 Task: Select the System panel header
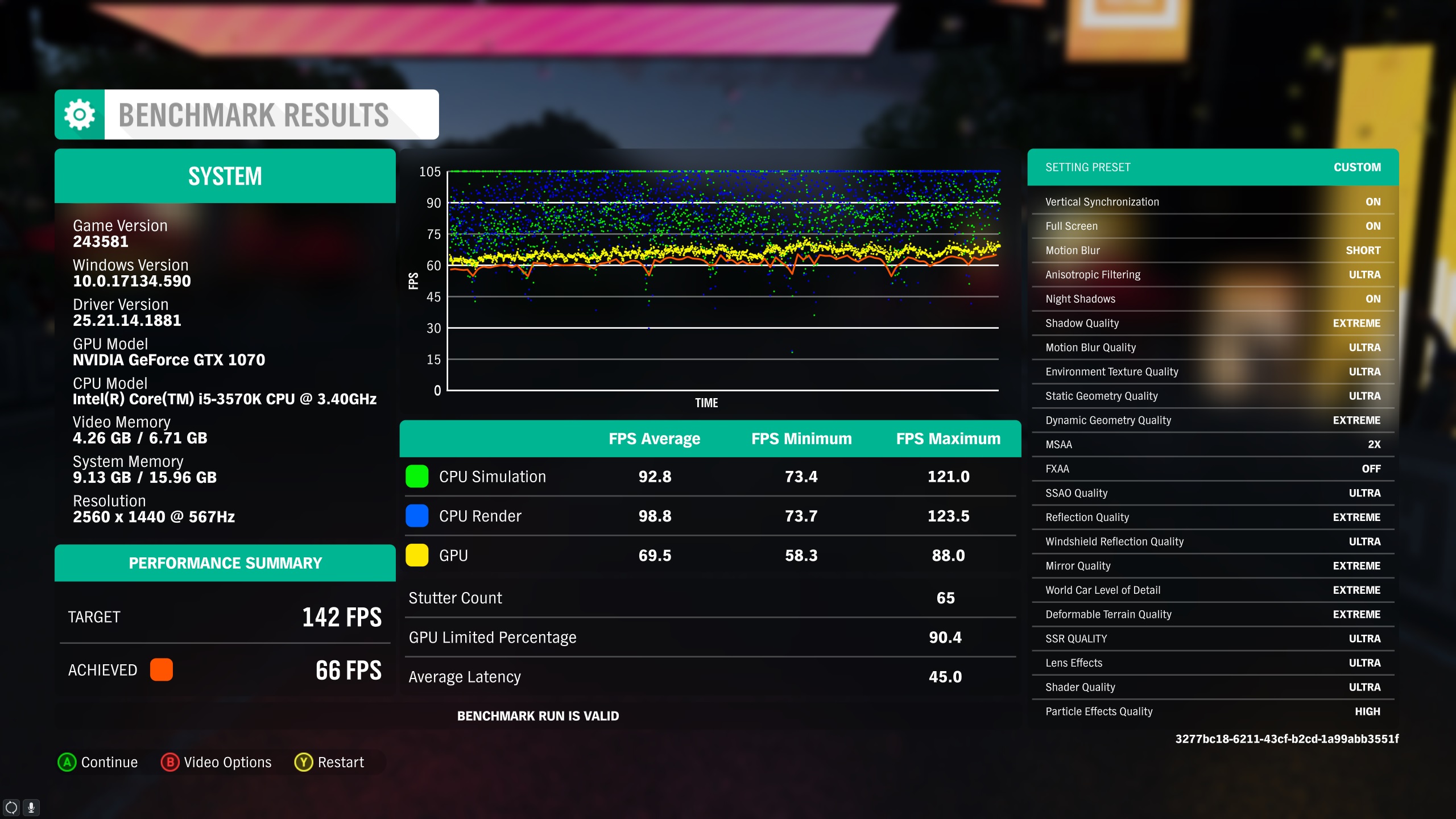click(225, 175)
